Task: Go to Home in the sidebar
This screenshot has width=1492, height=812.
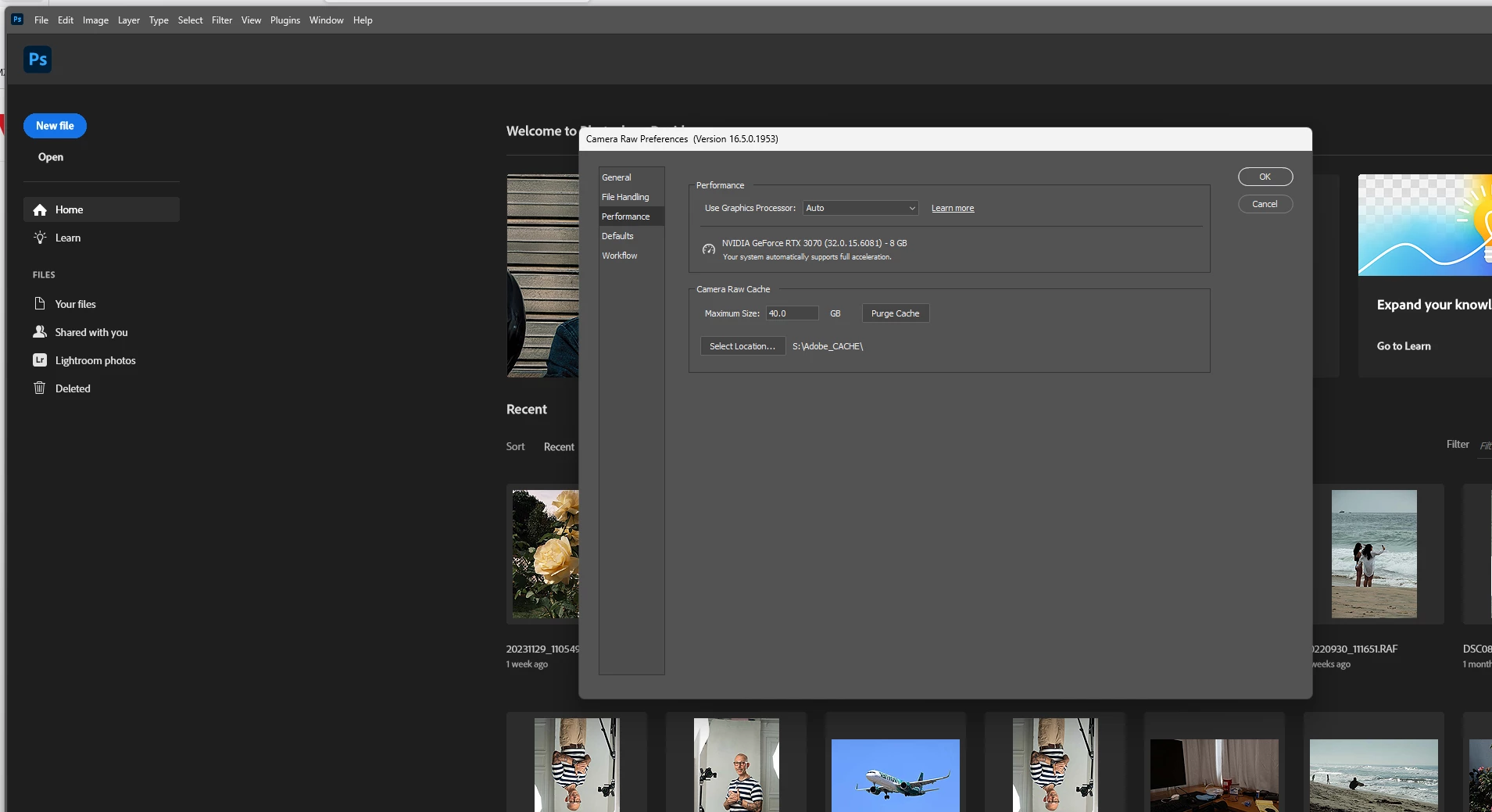Action: click(102, 209)
